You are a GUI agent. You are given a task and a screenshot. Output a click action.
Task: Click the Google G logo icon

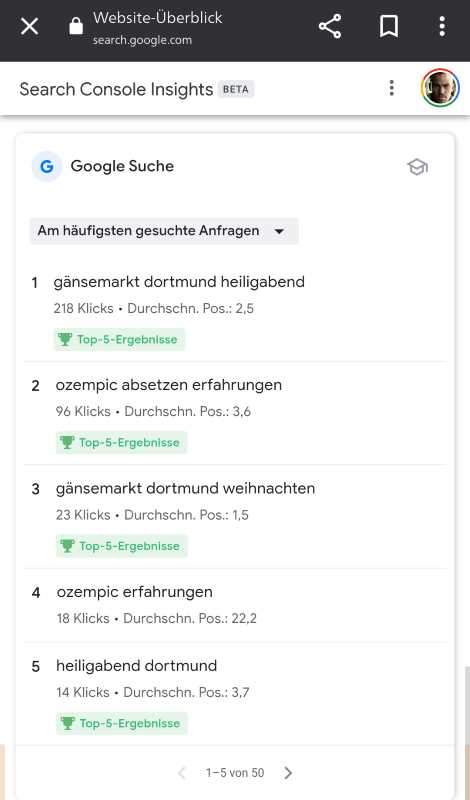[47, 166]
